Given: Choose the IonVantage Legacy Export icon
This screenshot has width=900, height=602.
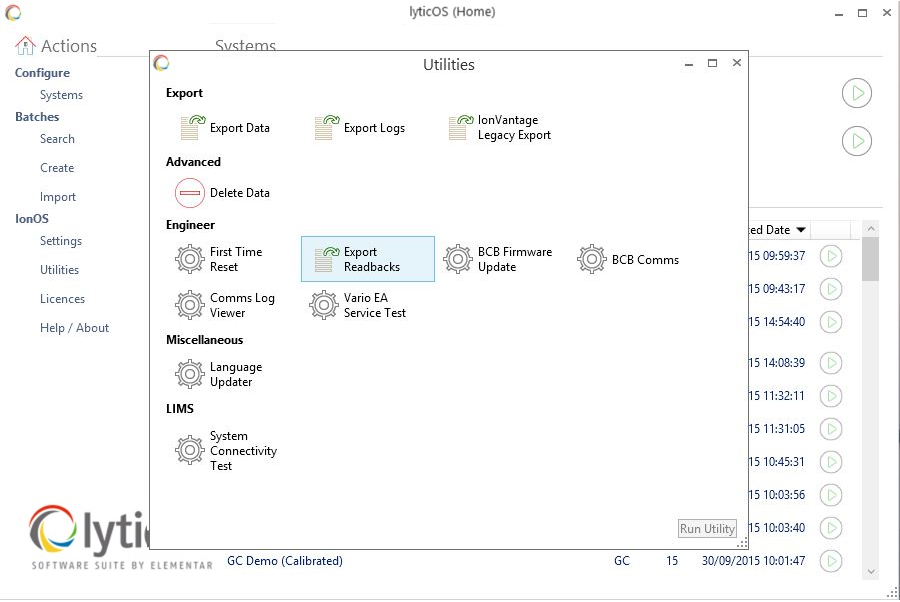Looking at the screenshot, I should pos(459,128).
